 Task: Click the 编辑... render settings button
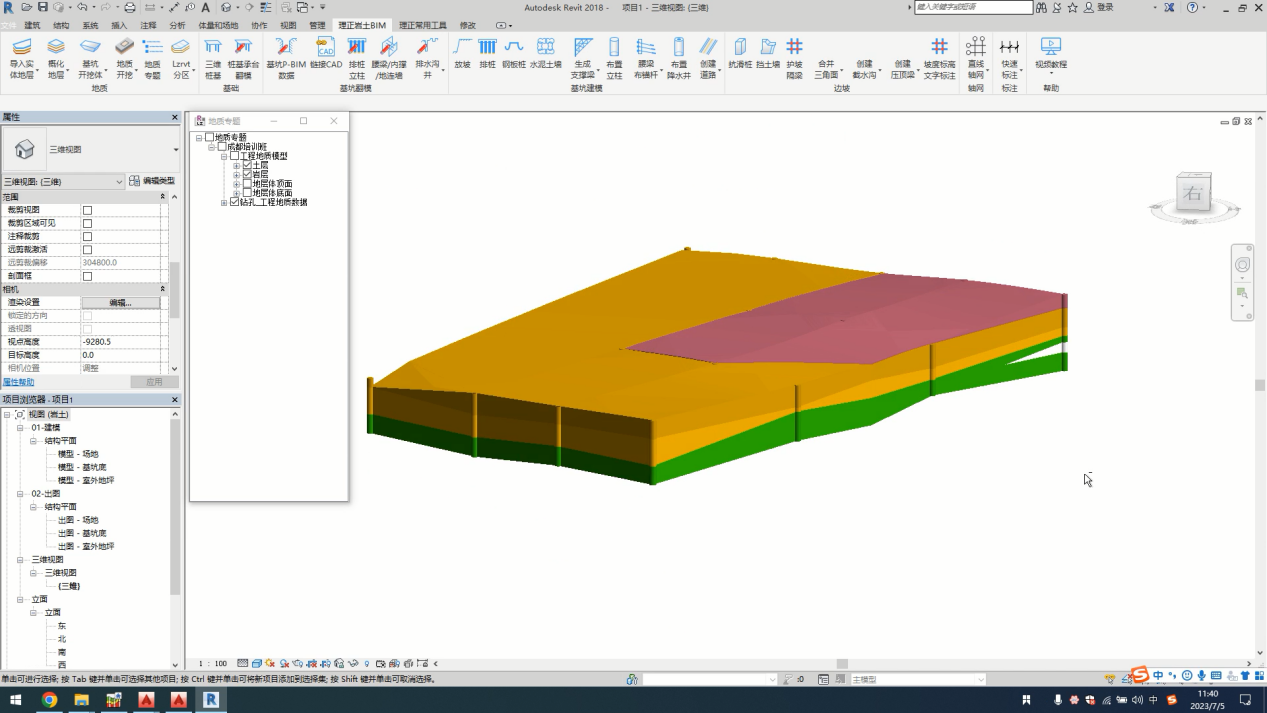[x=120, y=302]
